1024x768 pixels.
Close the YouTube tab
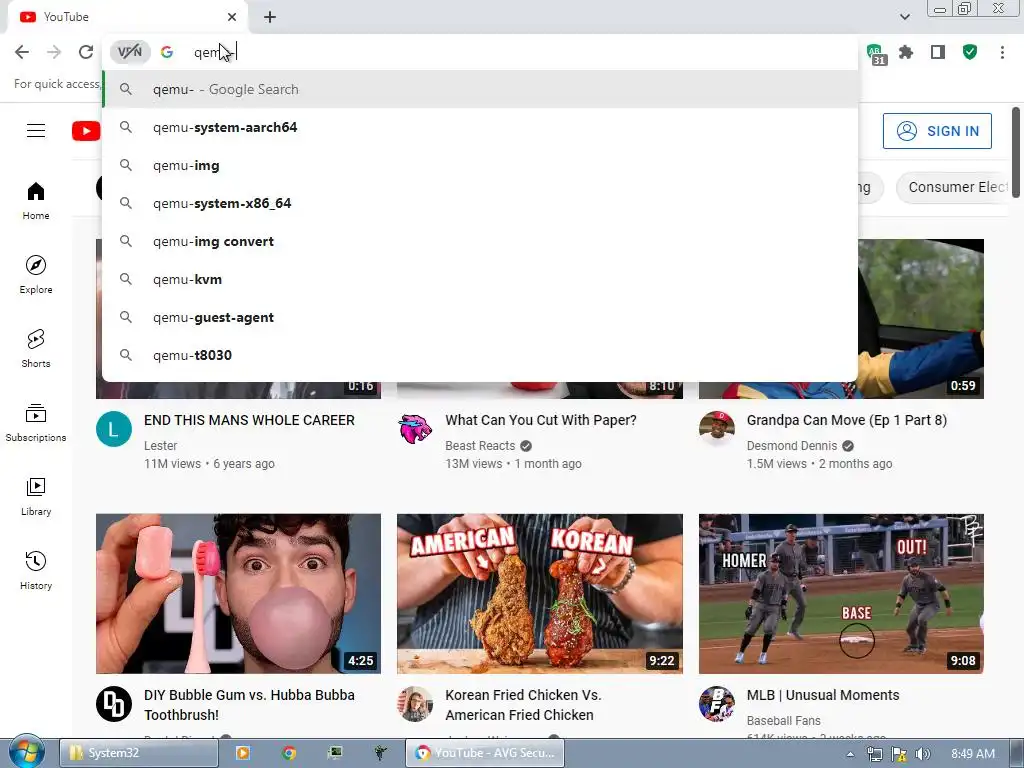coord(232,17)
